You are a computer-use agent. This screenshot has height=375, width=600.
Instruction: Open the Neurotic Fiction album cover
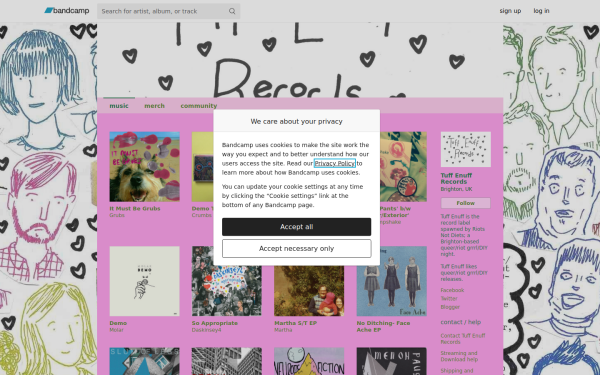coord(309,361)
